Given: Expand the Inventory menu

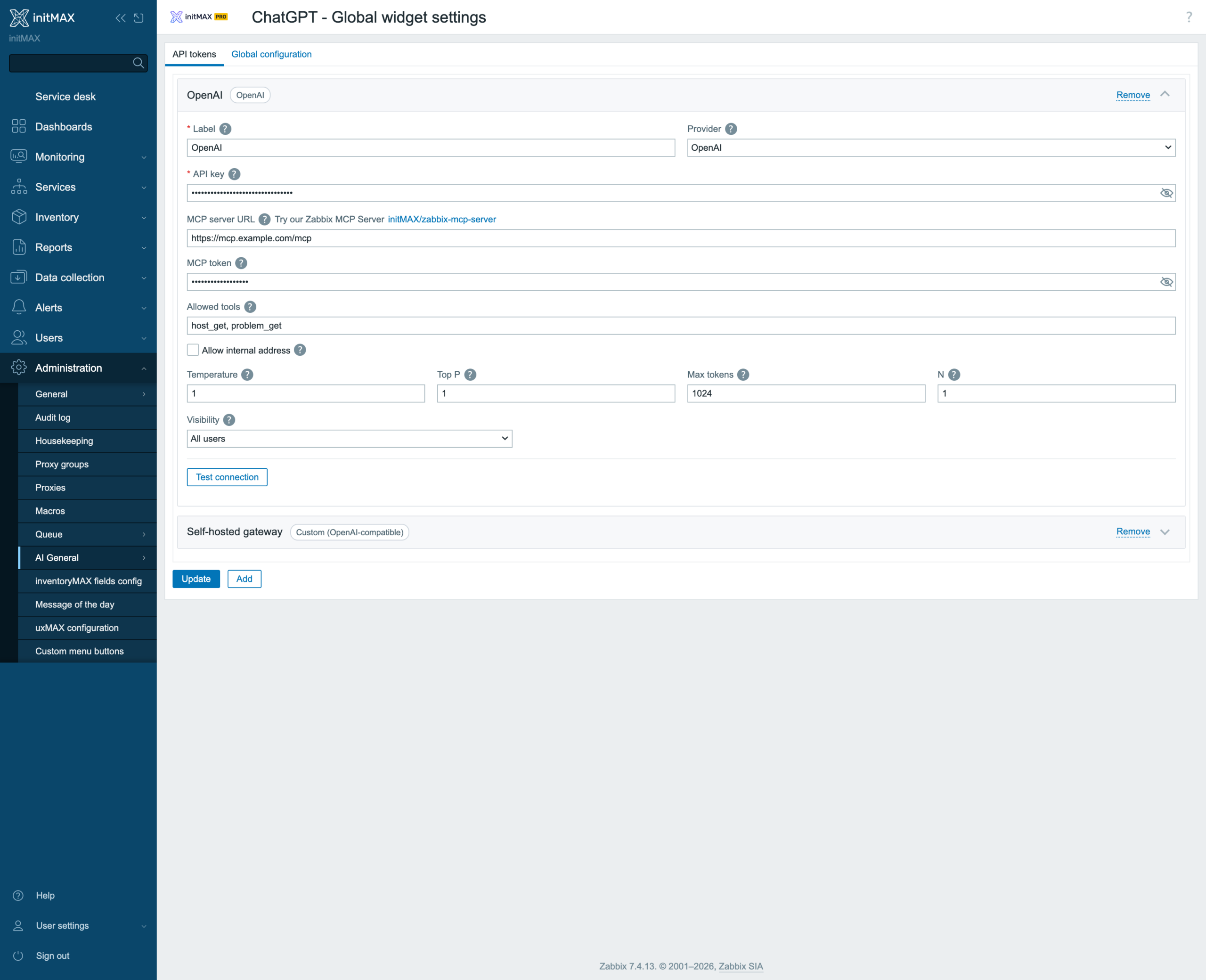Looking at the screenshot, I should (79, 217).
